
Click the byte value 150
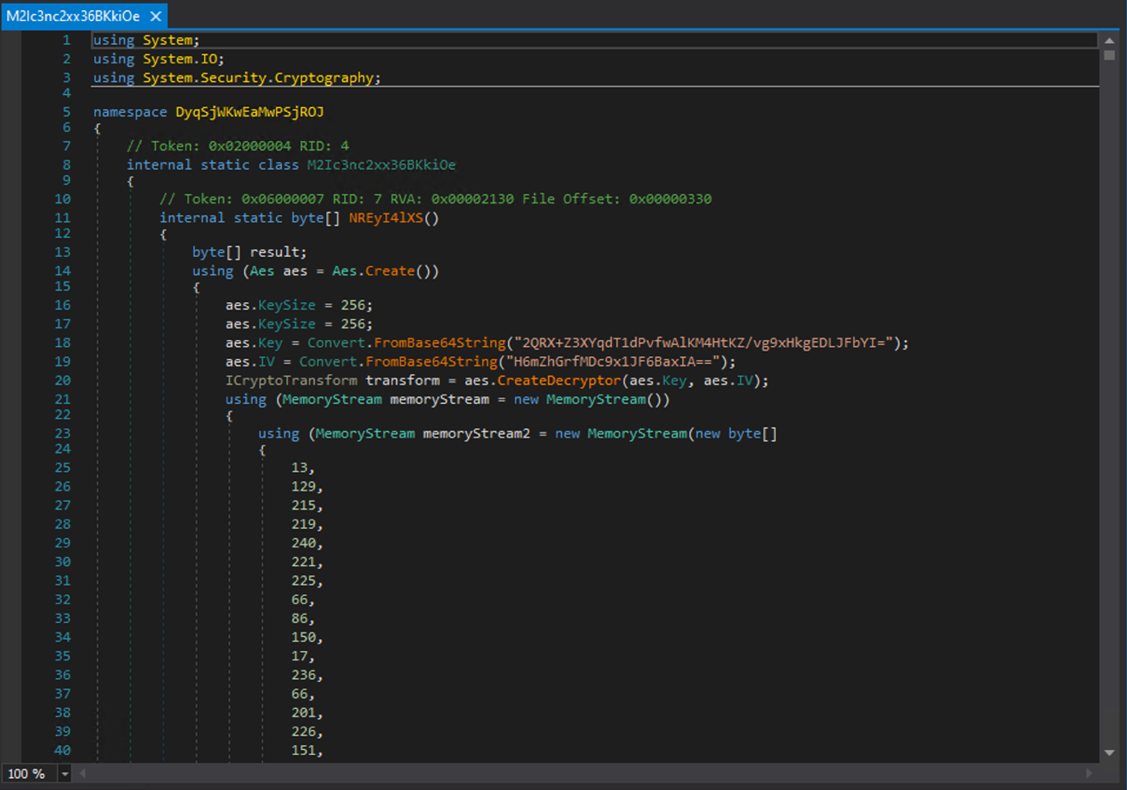click(303, 637)
